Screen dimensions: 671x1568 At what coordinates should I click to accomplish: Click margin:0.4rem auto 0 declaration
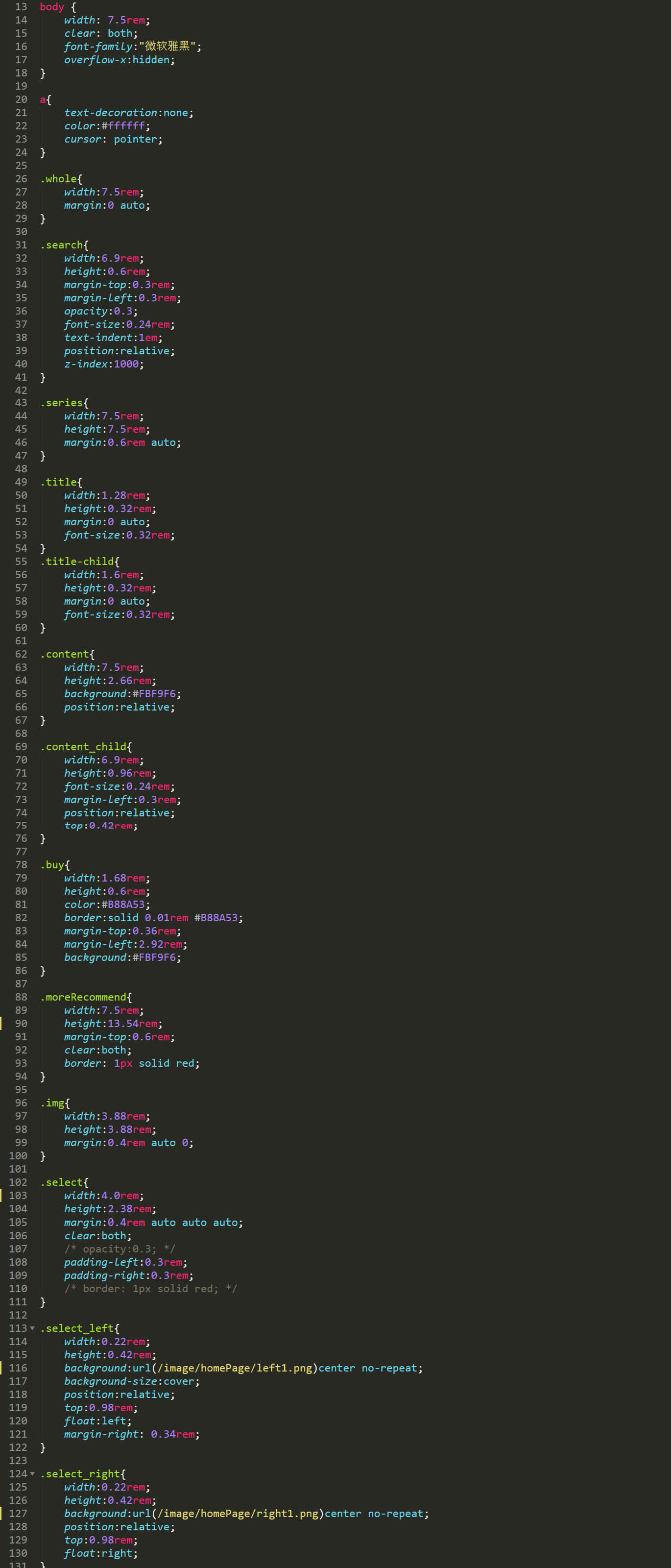pyautogui.click(x=129, y=1143)
